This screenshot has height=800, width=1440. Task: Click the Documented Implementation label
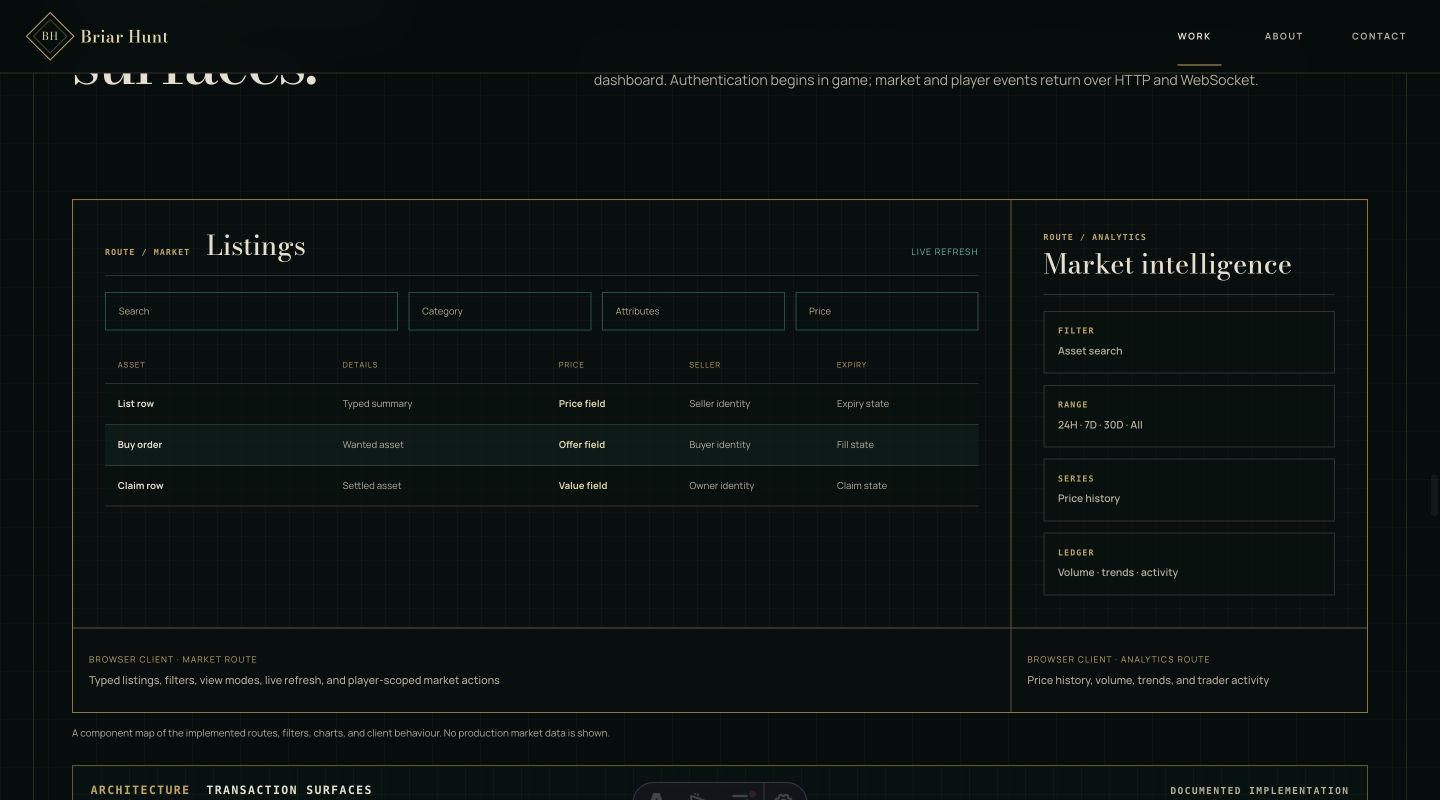pyautogui.click(x=1259, y=791)
